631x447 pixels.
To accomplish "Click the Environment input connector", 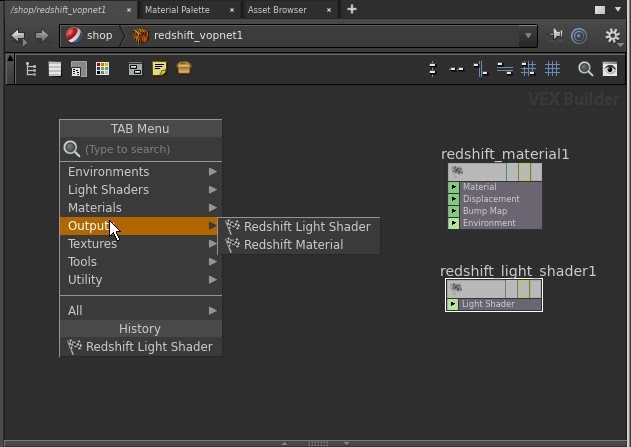I will click(454, 223).
